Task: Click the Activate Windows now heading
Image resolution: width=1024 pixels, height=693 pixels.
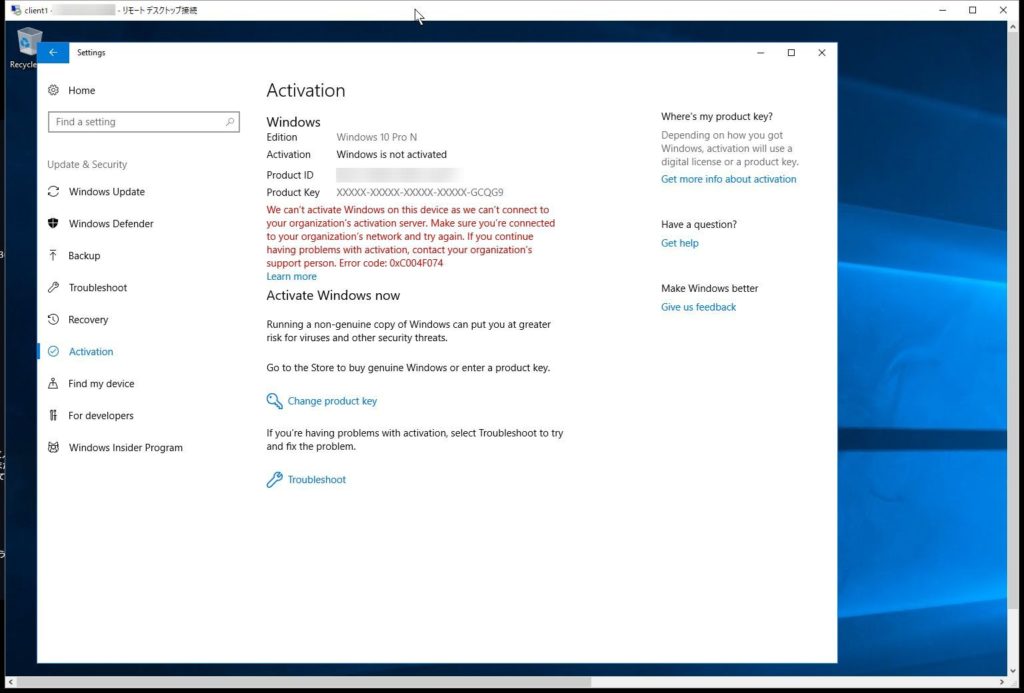Action: (x=333, y=295)
